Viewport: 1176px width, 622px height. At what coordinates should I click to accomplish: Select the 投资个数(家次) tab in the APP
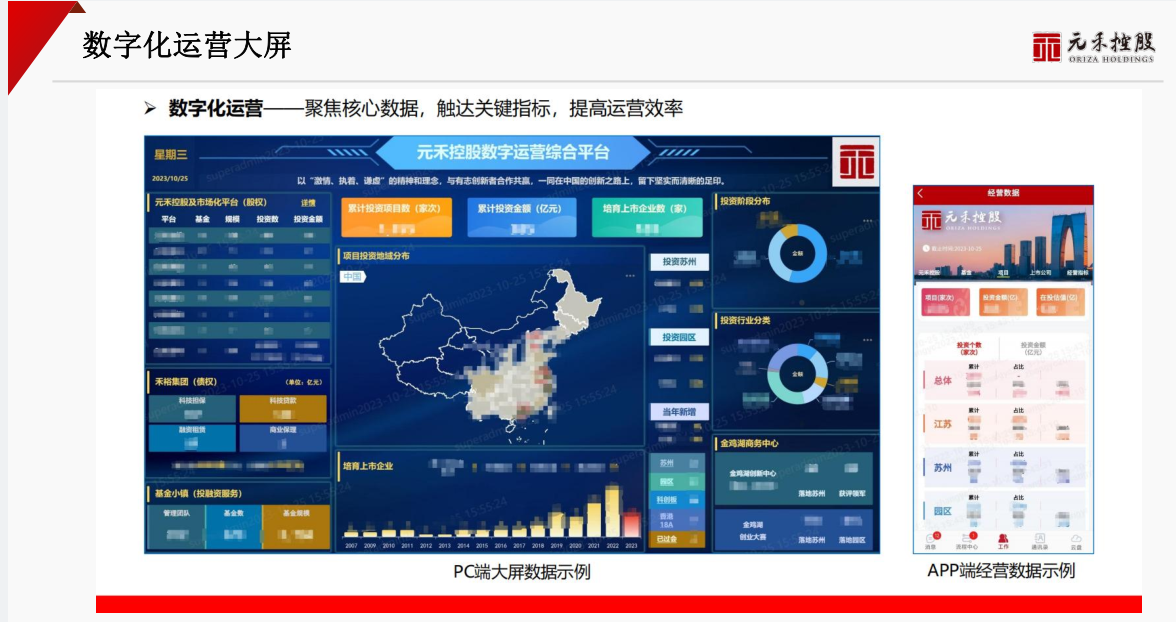(968, 349)
